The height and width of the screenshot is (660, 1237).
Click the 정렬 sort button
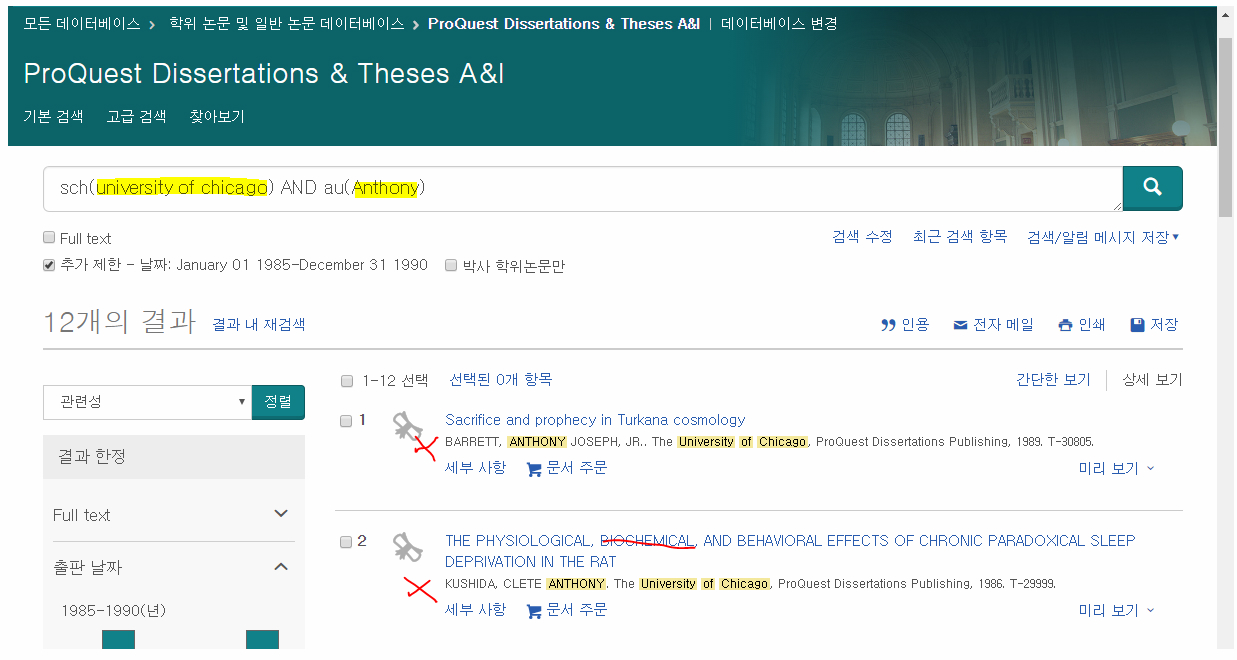(278, 401)
